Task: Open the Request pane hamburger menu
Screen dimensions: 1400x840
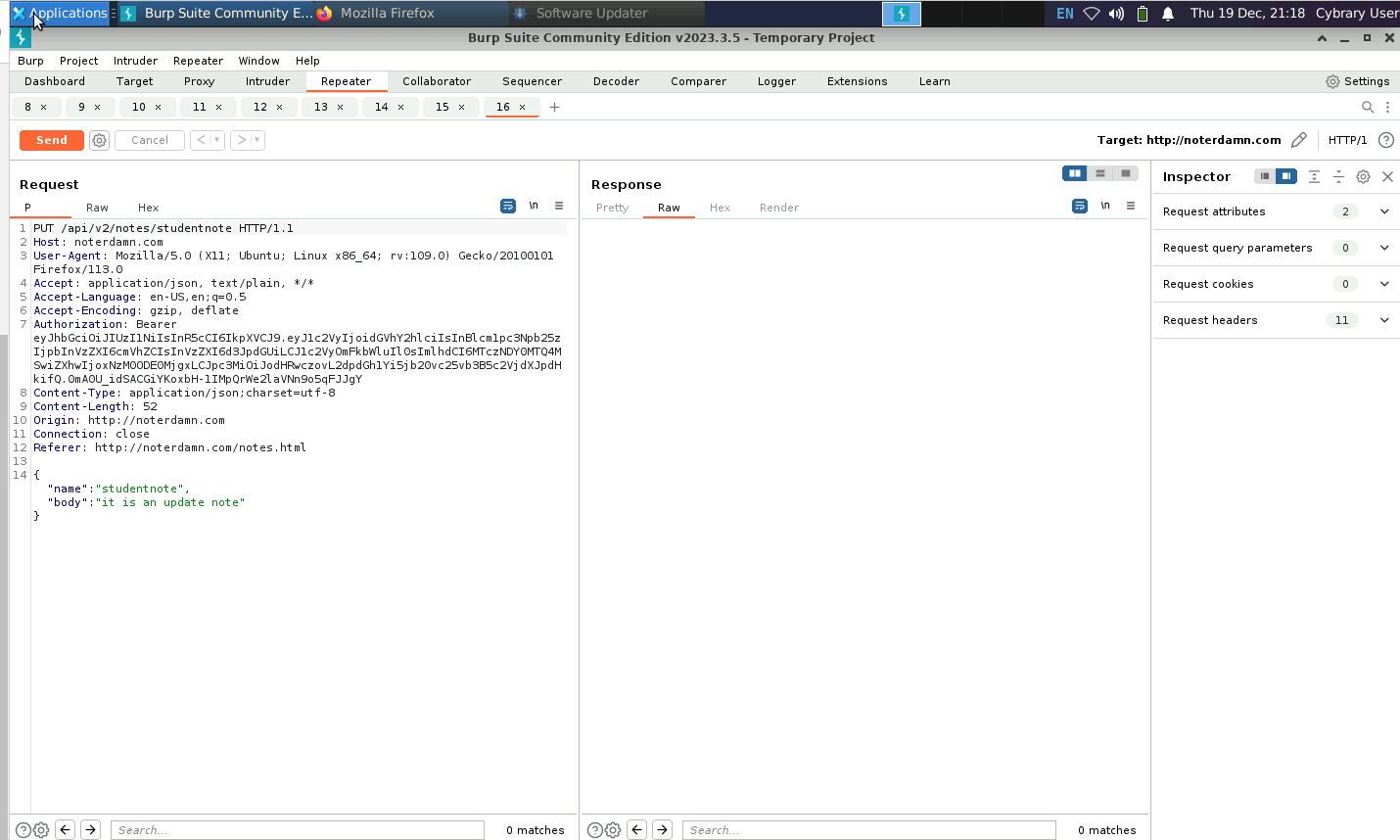Action: tap(559, 206)
